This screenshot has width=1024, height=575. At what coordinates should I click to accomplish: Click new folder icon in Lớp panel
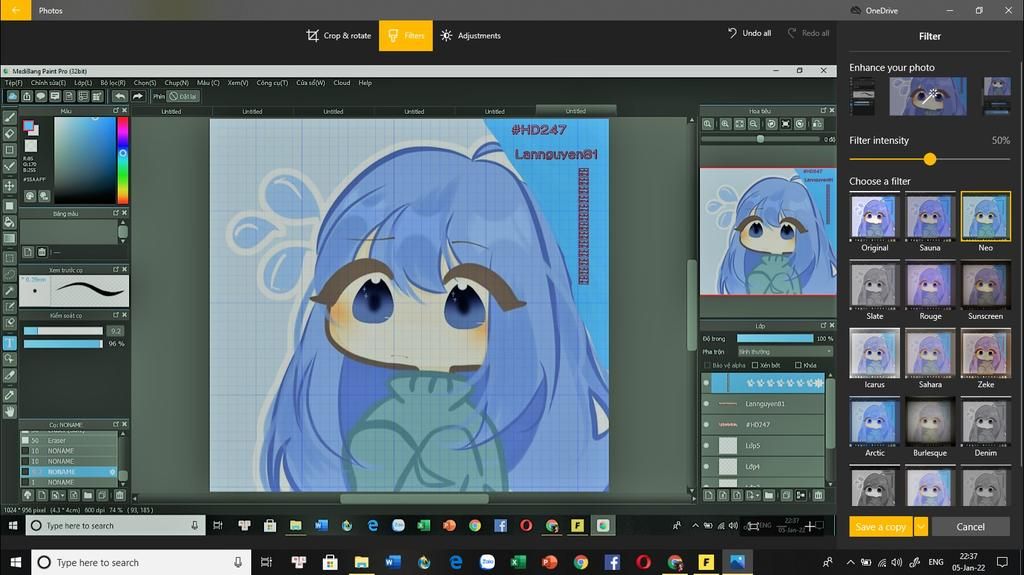pos(769,495)
